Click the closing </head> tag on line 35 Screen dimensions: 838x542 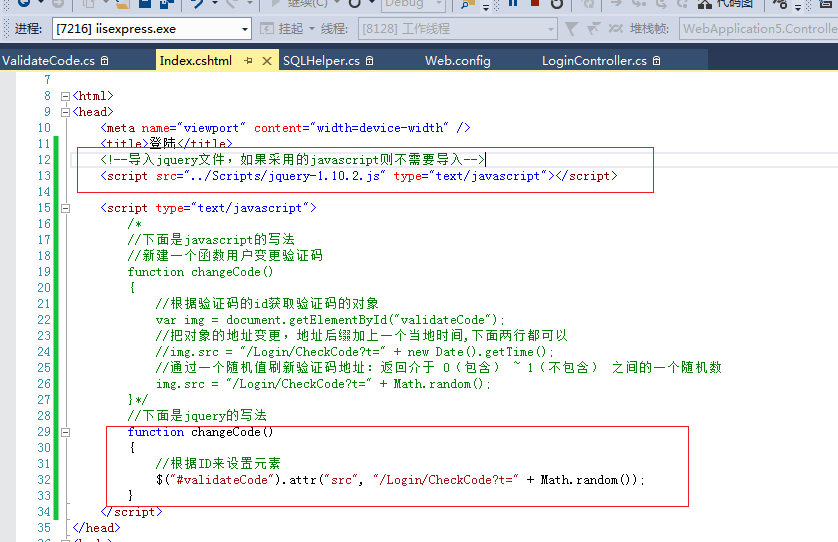[97, 528]
